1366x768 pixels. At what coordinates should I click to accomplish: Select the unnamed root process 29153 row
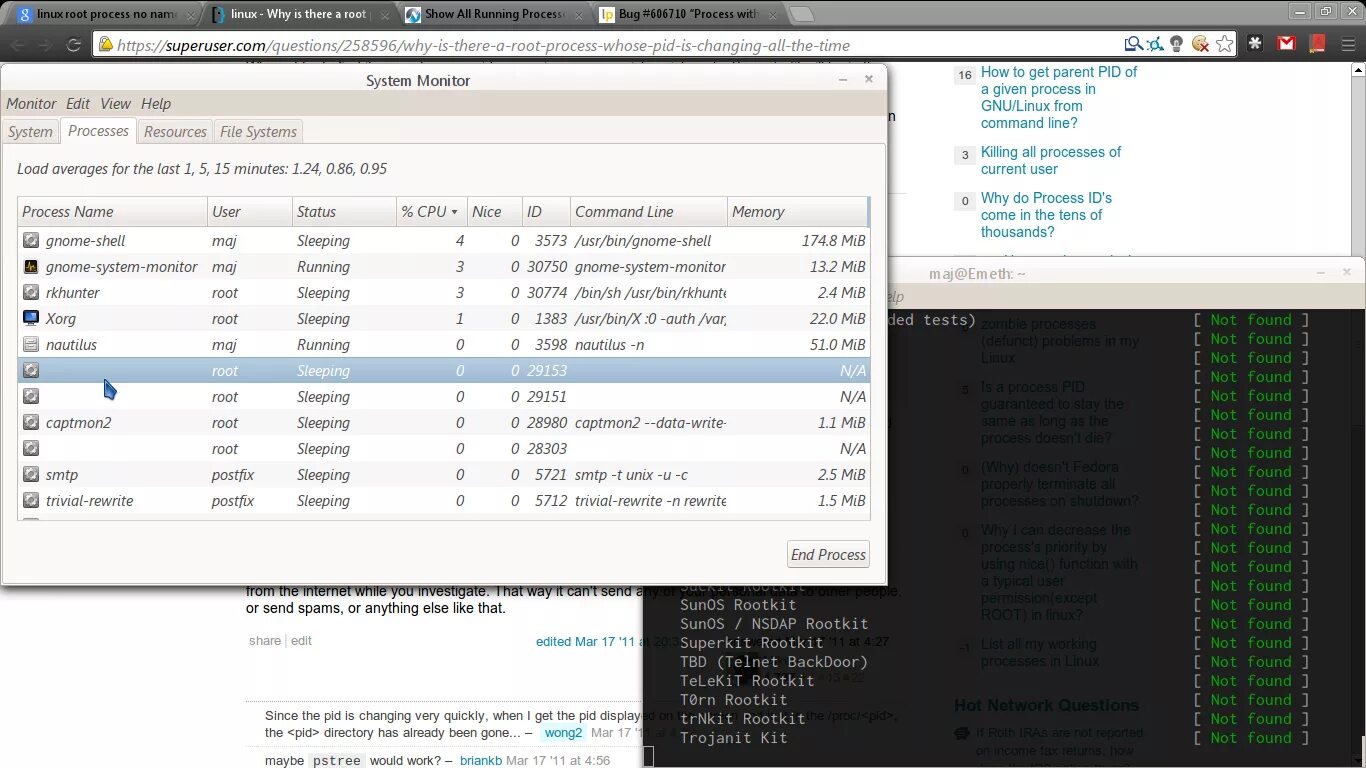pyautogui.click(x=444, y=370)
